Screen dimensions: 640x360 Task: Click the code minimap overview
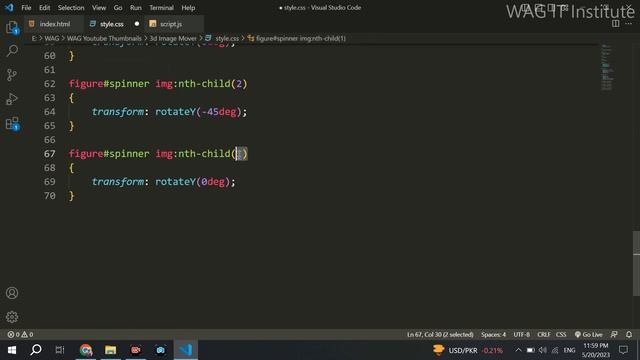pos(607,67)
